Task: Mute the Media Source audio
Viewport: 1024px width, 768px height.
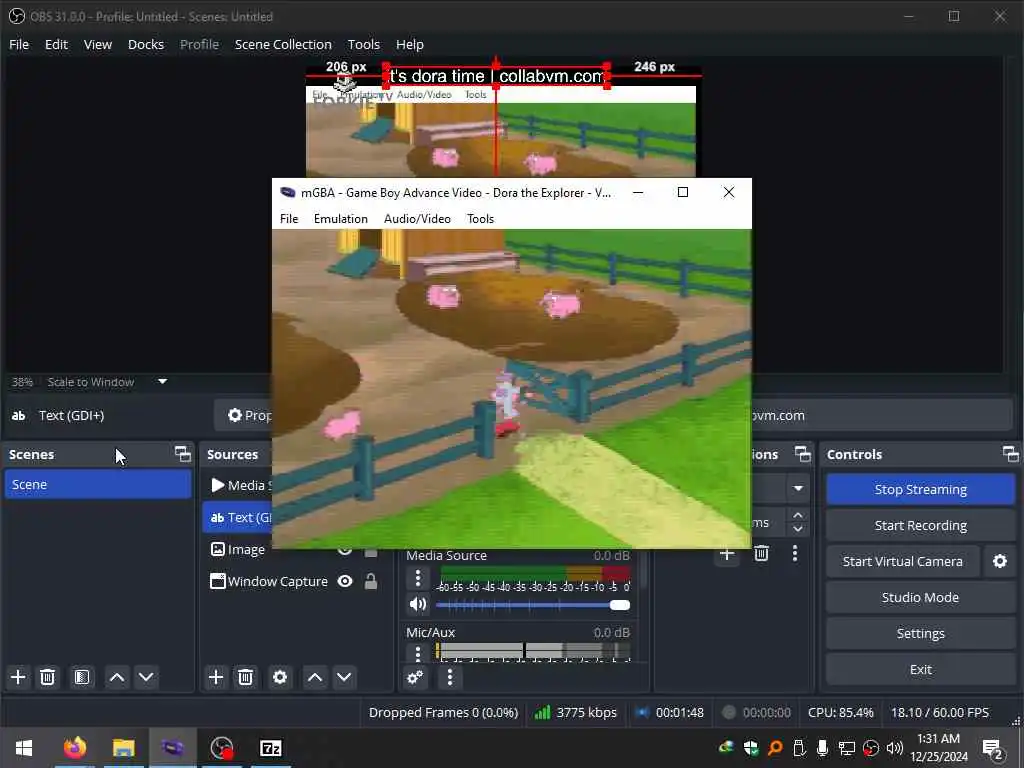Action: tap(418, 605)
